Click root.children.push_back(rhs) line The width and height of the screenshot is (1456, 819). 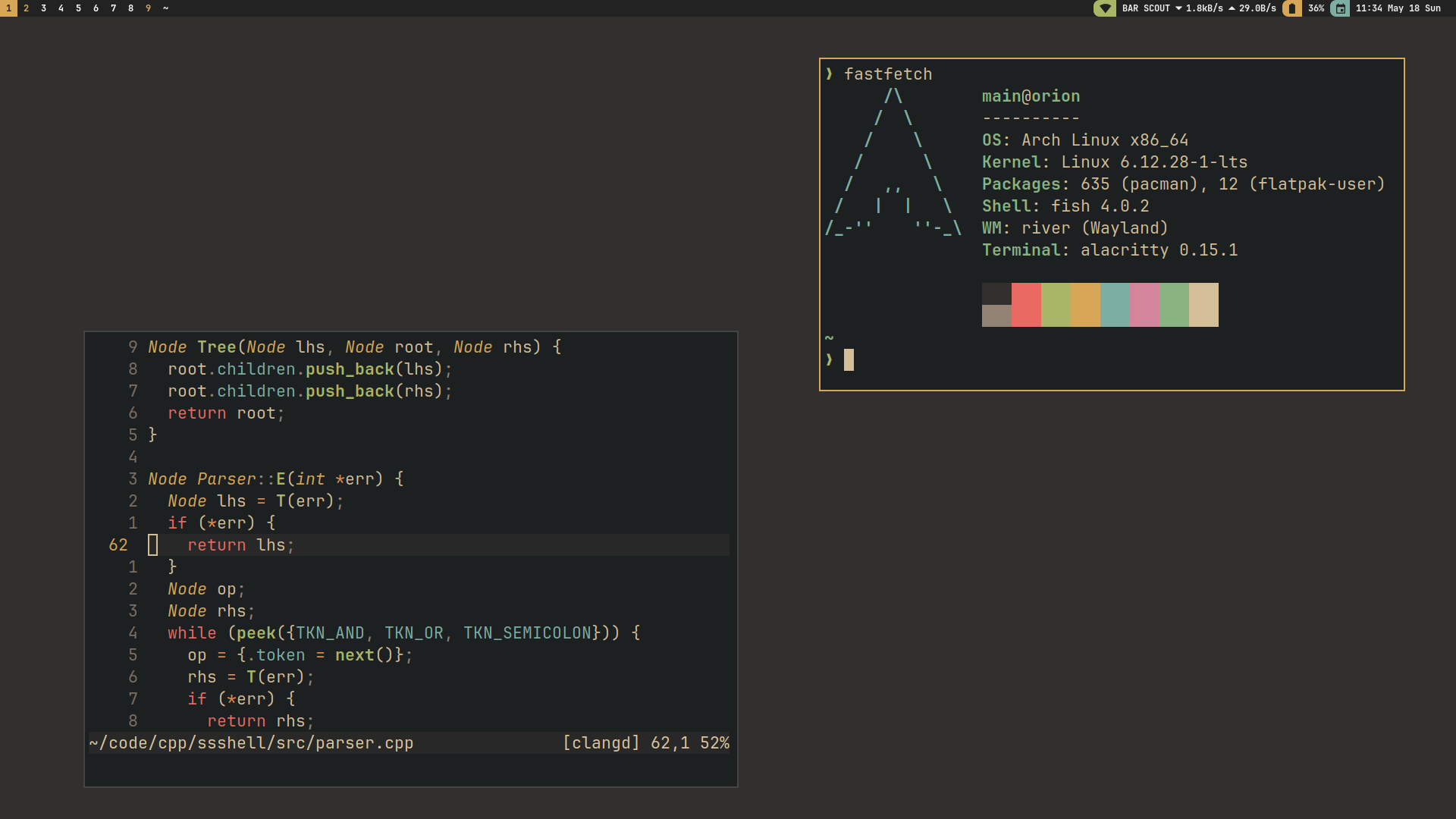click(310, 391)
